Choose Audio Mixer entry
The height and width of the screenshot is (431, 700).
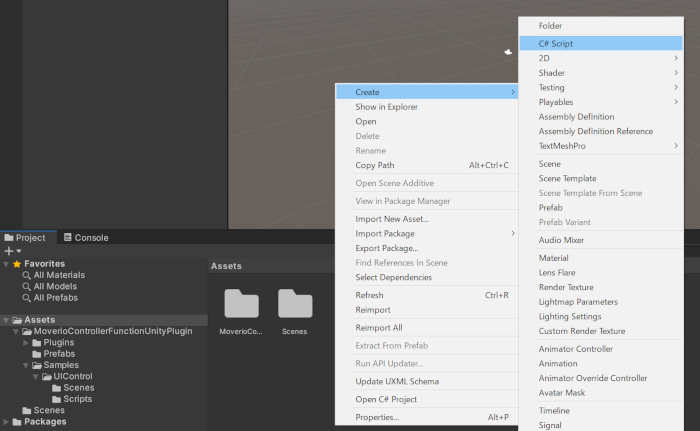click(x=601, y=240)
